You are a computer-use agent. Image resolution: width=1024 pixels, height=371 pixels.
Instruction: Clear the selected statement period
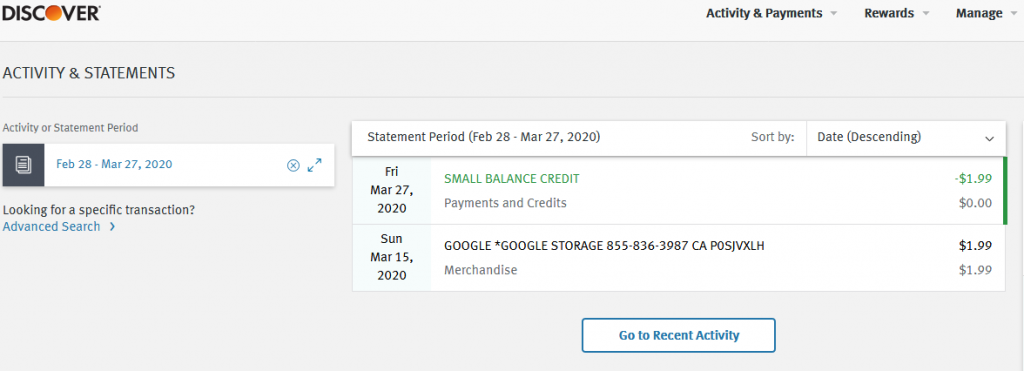point(293,165)
